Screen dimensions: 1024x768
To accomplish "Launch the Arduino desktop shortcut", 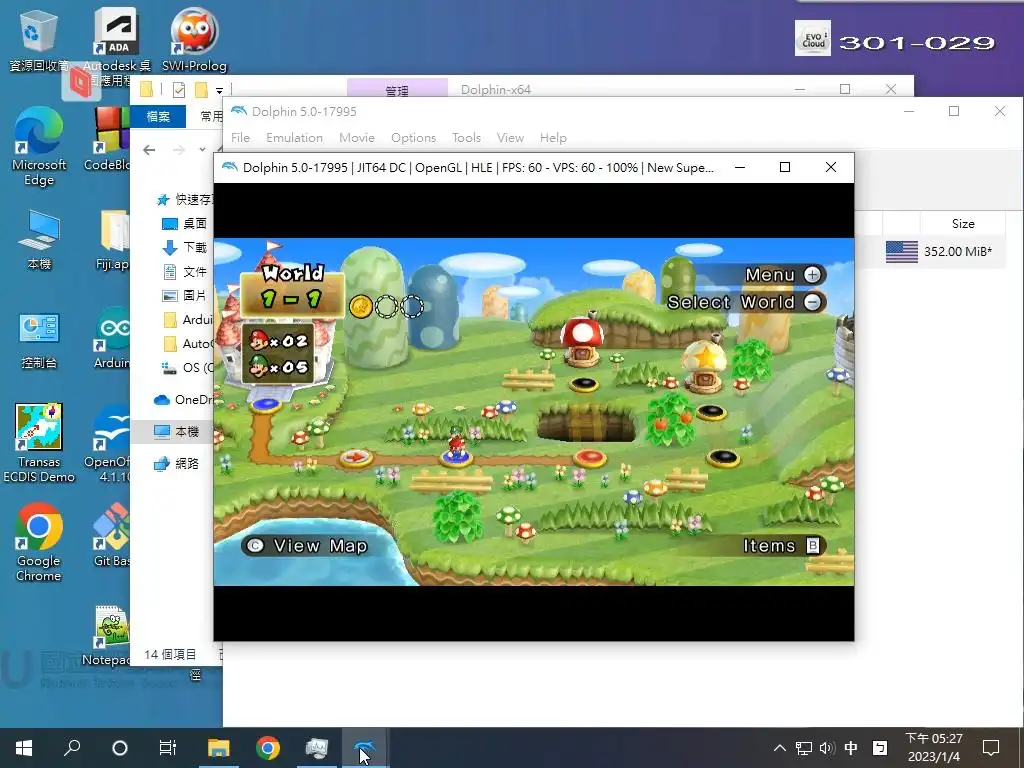I will pyautogui.click(x=112, y=338).
